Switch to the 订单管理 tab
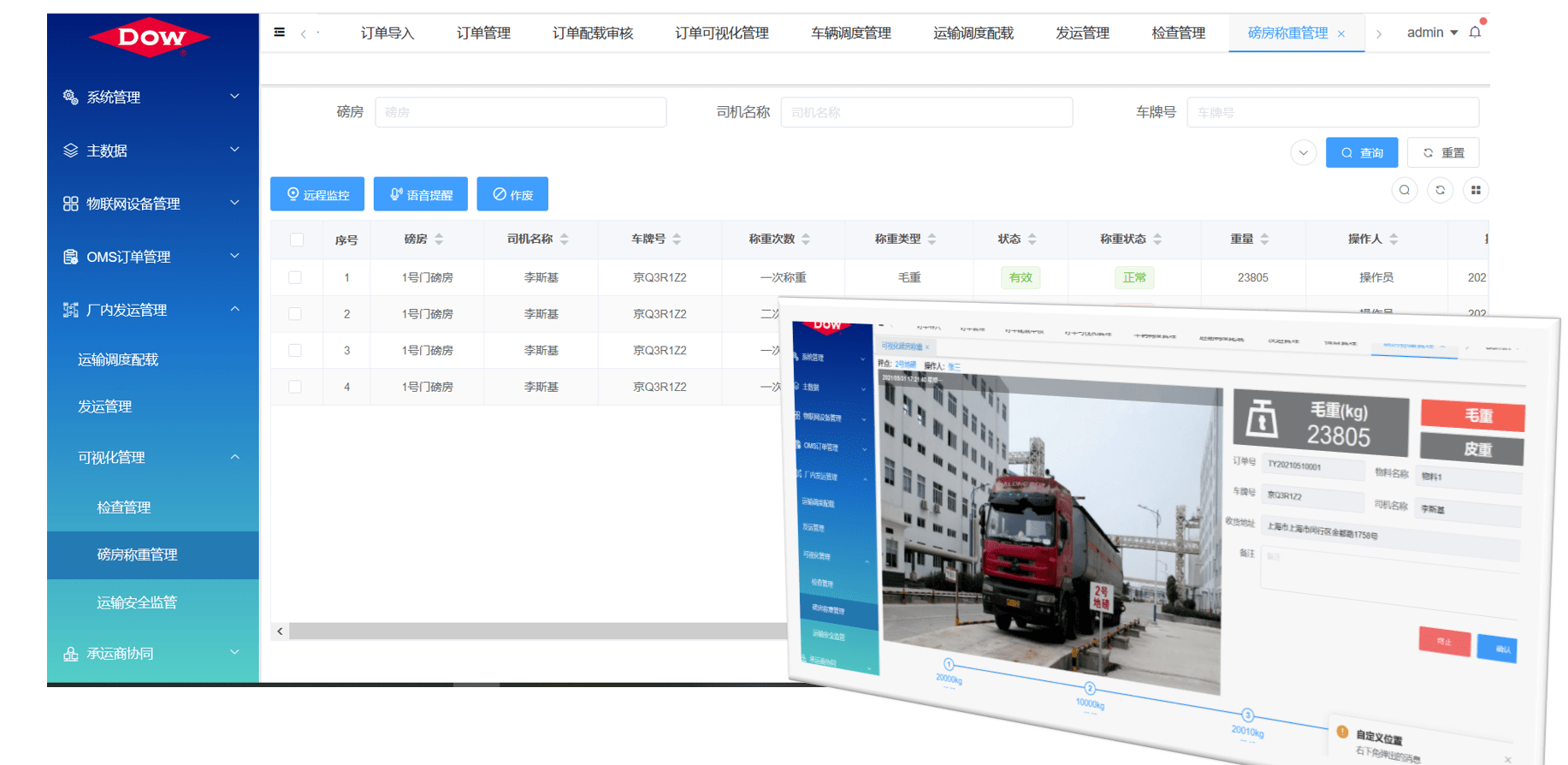 pyautogui.click(x=483, y=33)
